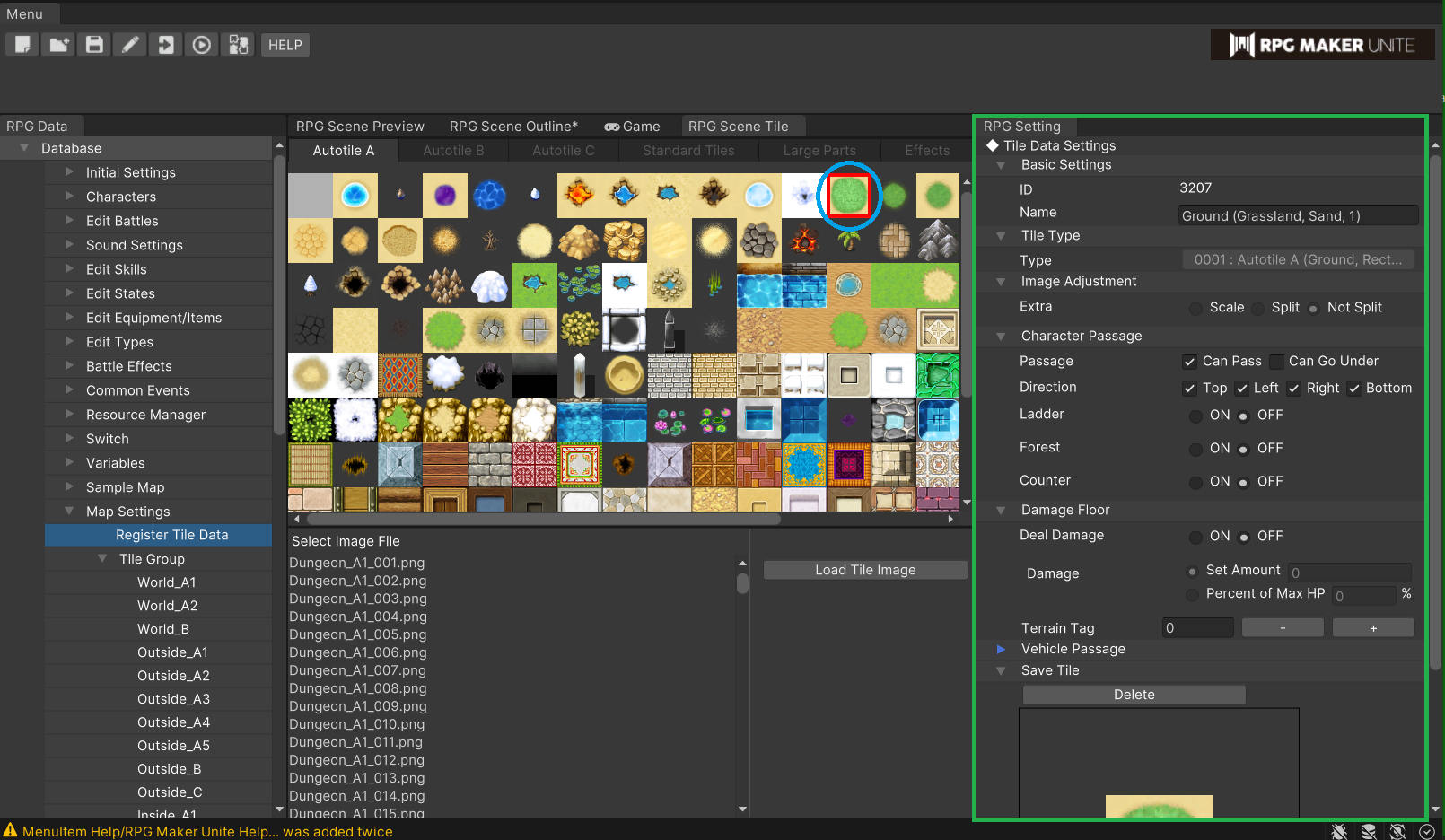This screenshot has height=840, width=1445.
Task: Toggle the Top direction checkbox
Action: click(x=1189, y=389)
